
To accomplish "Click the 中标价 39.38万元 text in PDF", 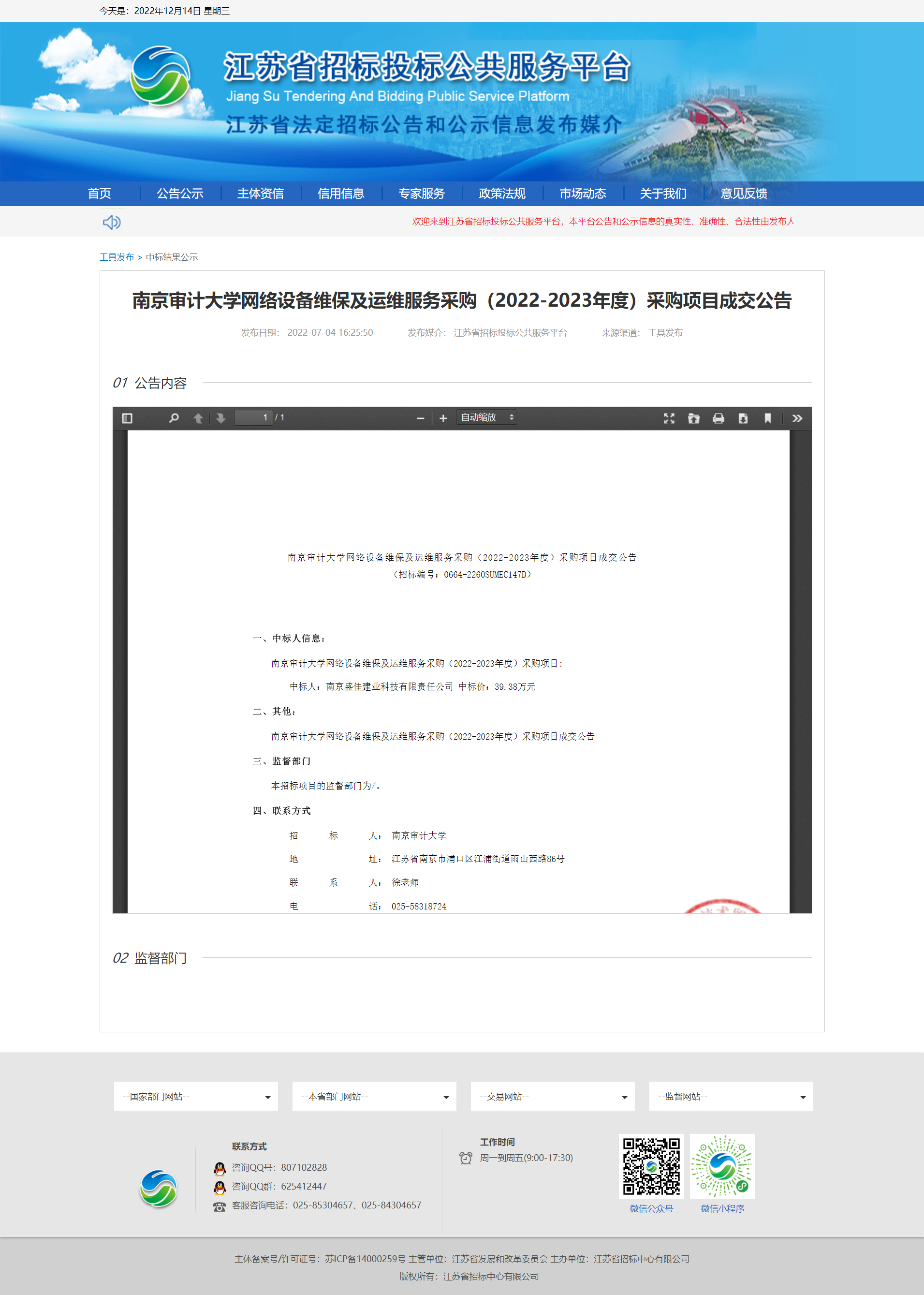I will click(497, 686).
